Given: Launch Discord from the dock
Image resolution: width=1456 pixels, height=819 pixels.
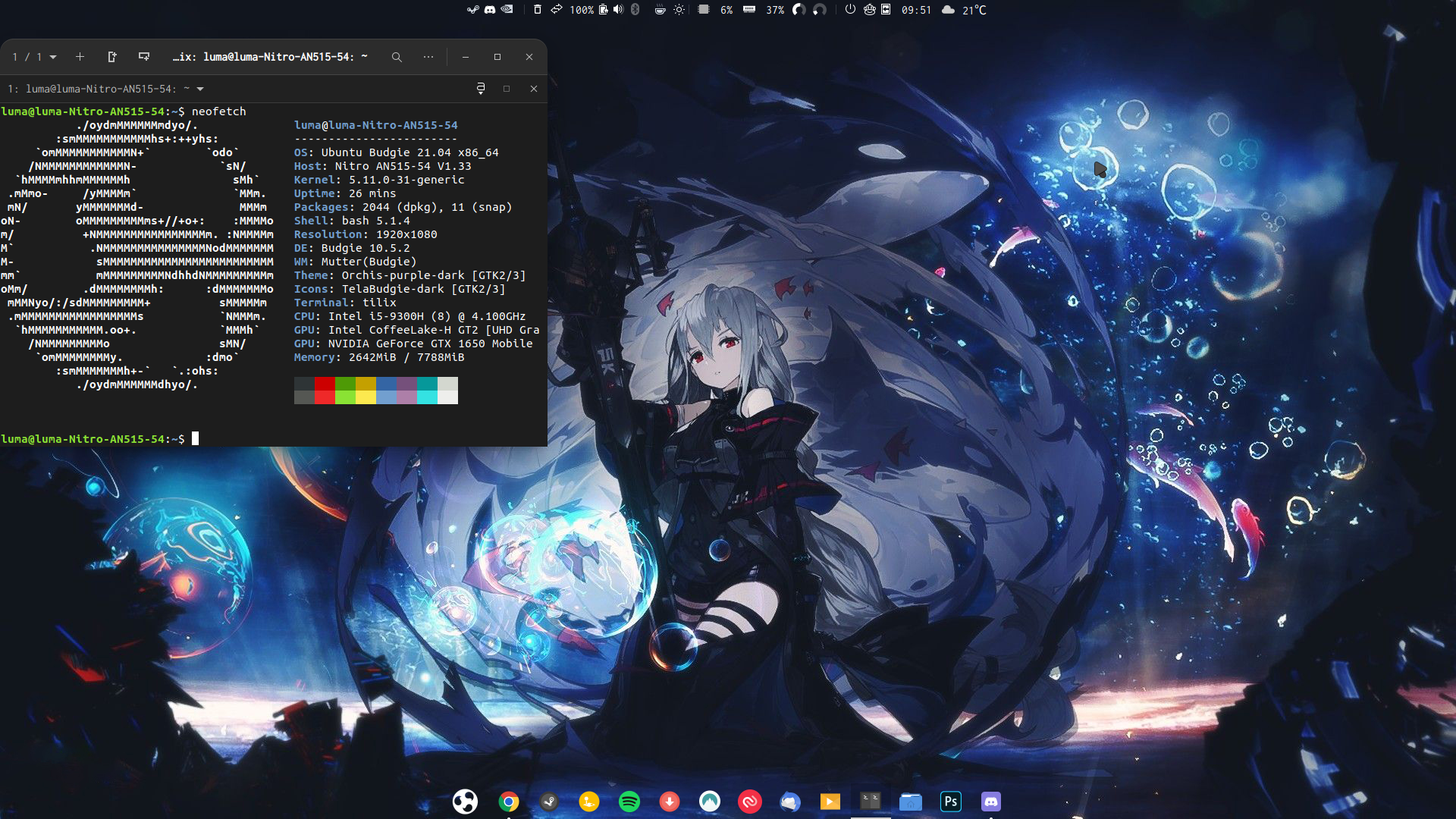Looking at the screenshot, I should pyautogui.click(x=991, y=802).
